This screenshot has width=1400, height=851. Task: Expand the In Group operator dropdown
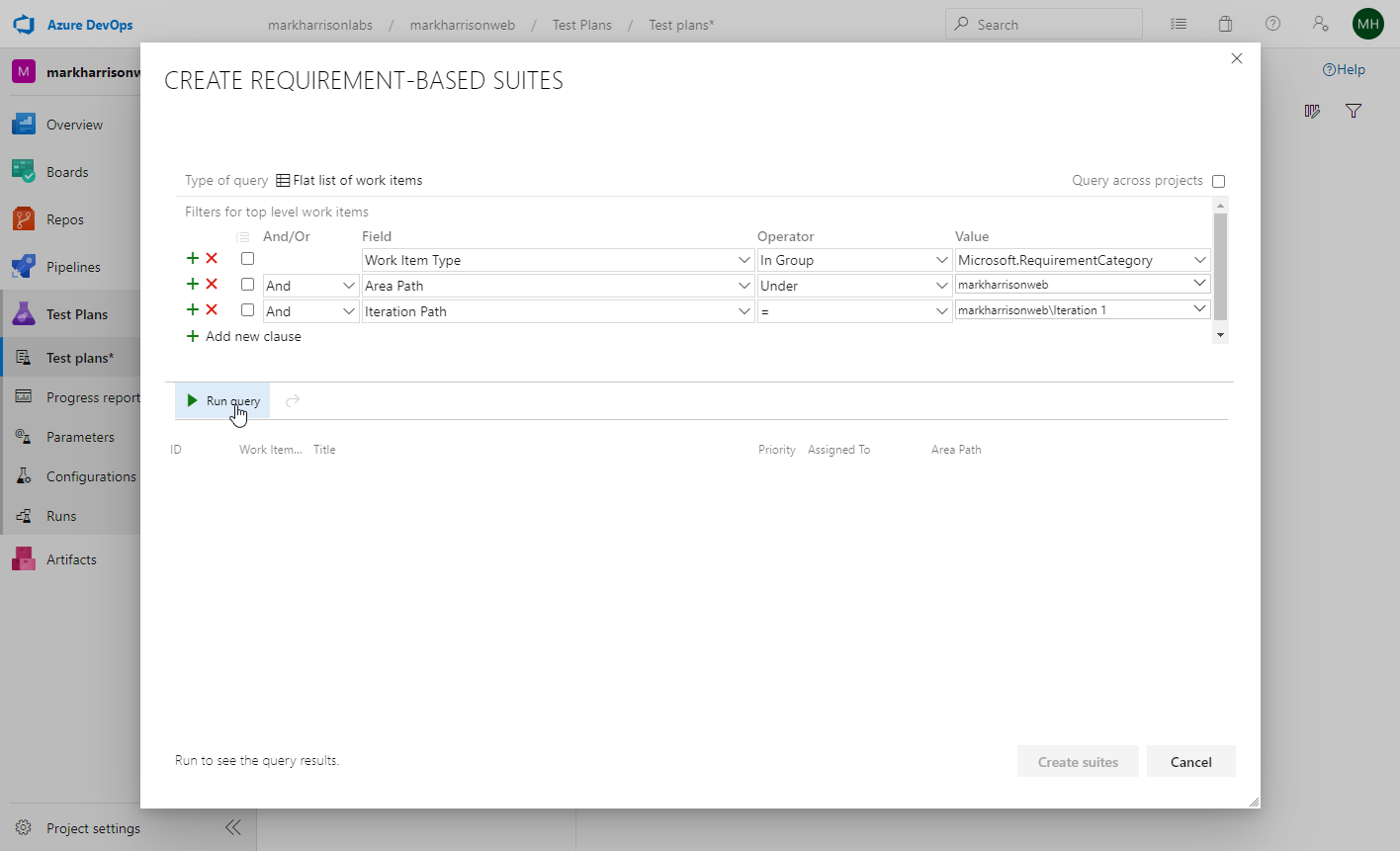(941, 260)
